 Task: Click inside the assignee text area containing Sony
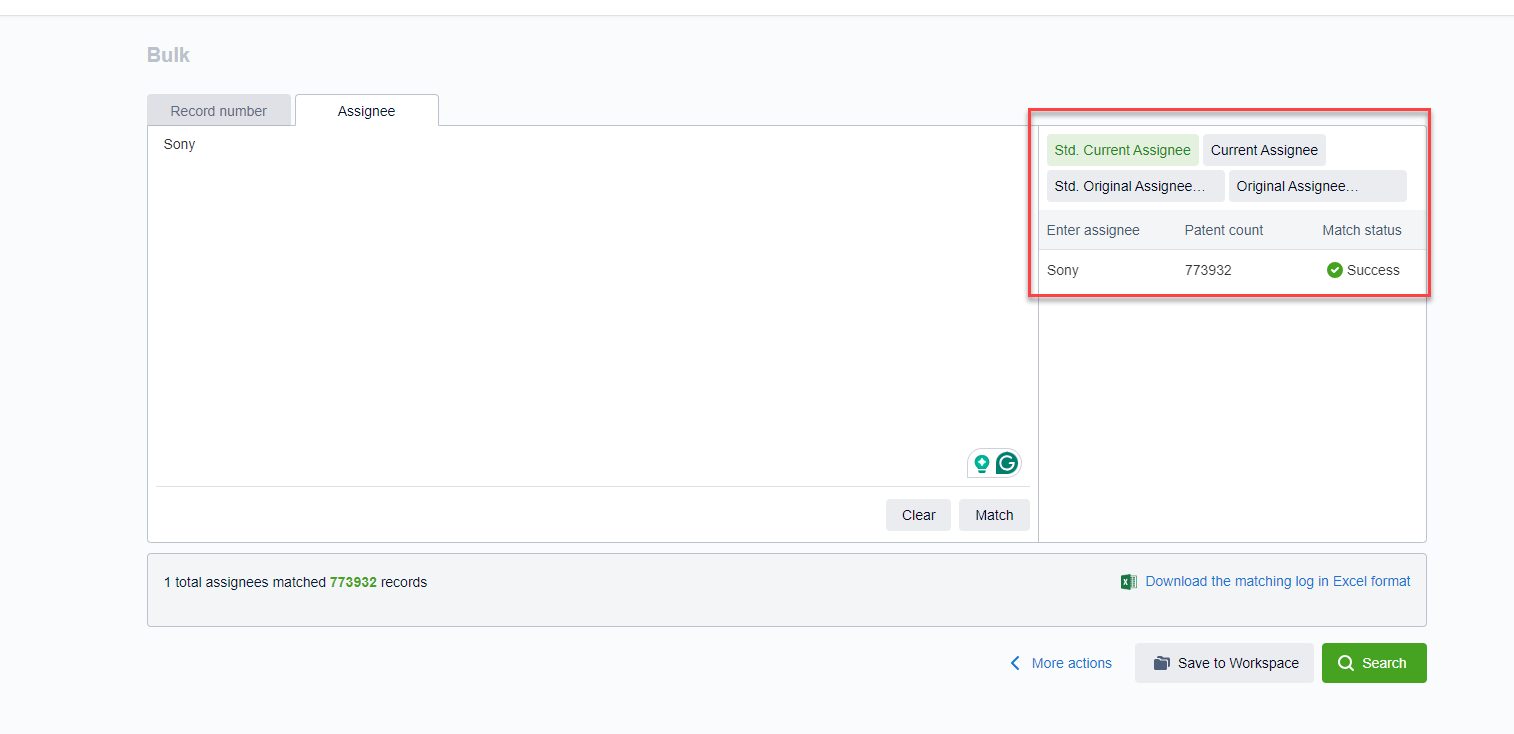(x=590, y=300)
